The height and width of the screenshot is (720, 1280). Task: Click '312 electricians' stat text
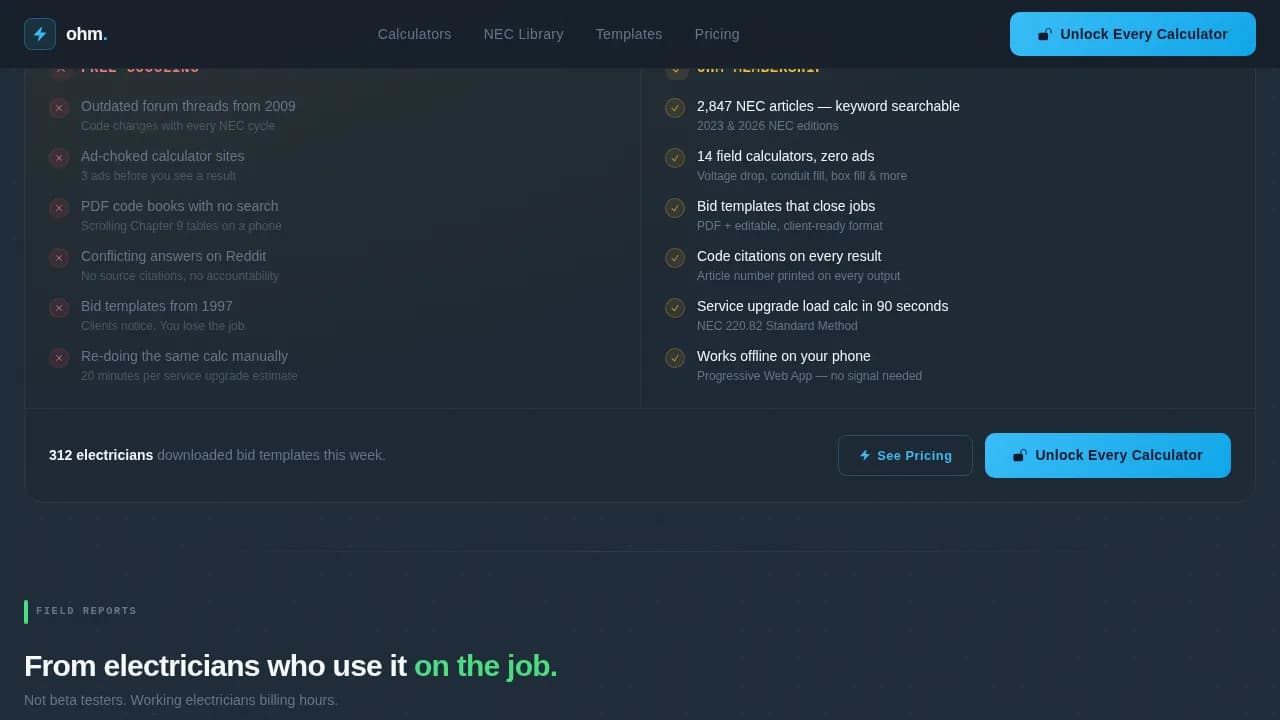(101, 455)
